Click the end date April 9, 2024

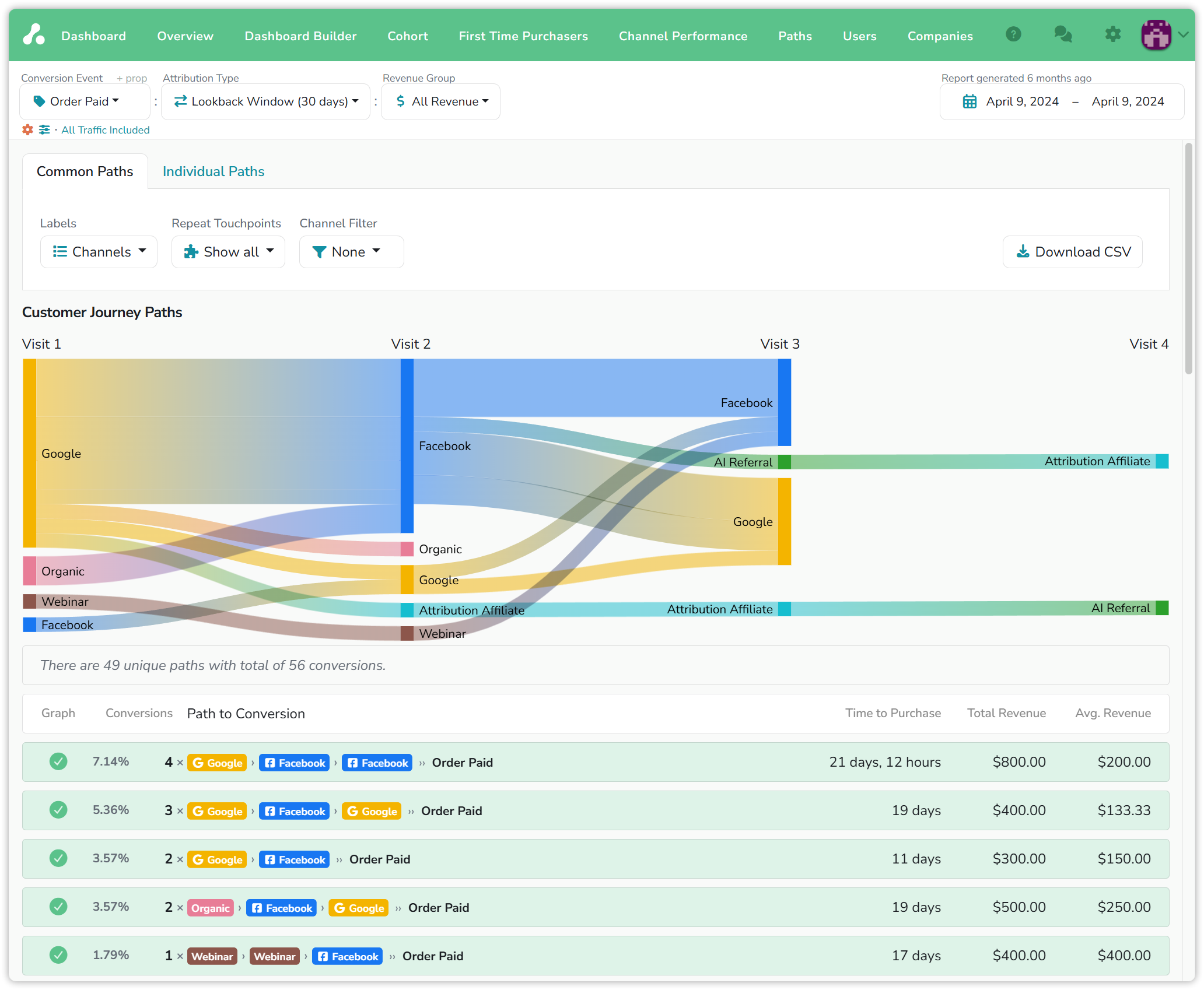coord(1128,101)
